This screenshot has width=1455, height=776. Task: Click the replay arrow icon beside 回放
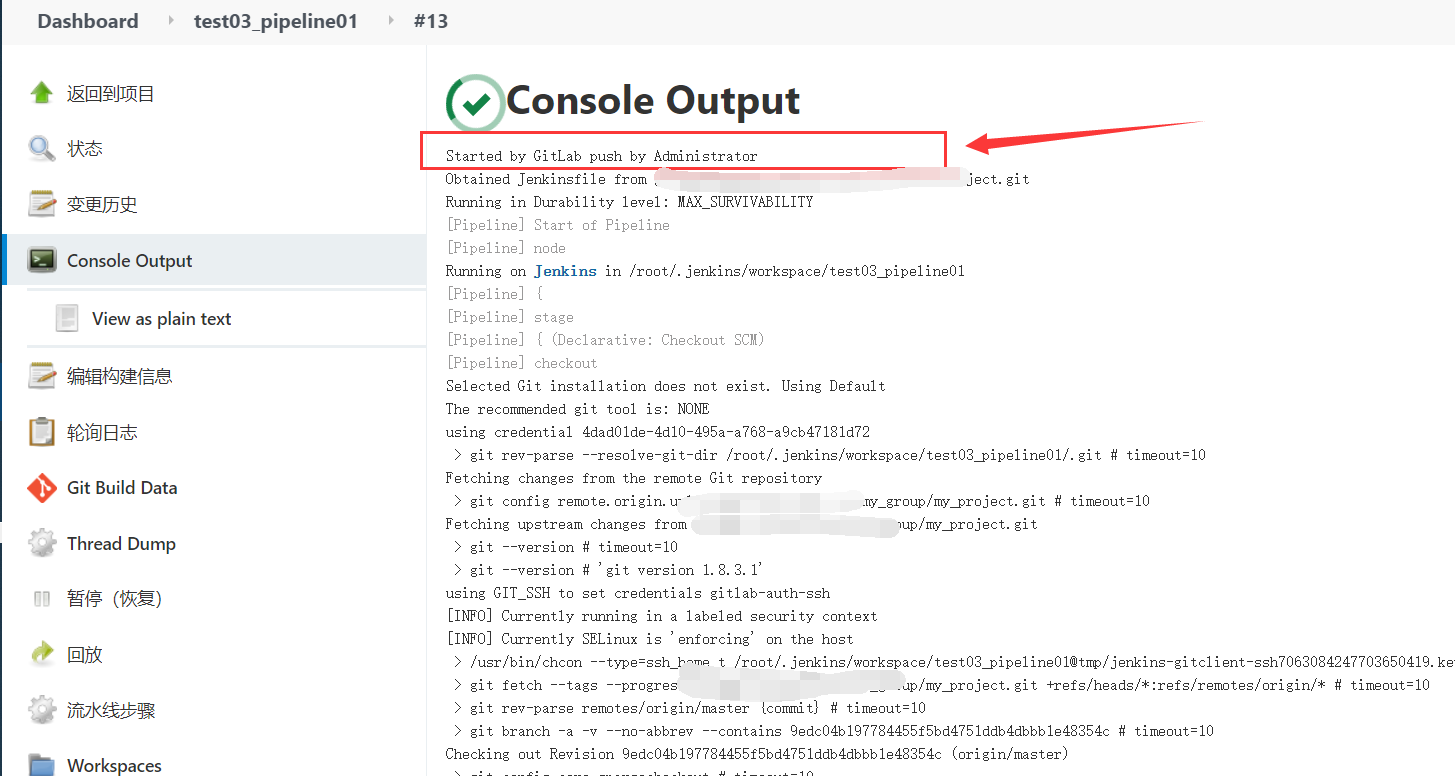[x=41, y=654]
